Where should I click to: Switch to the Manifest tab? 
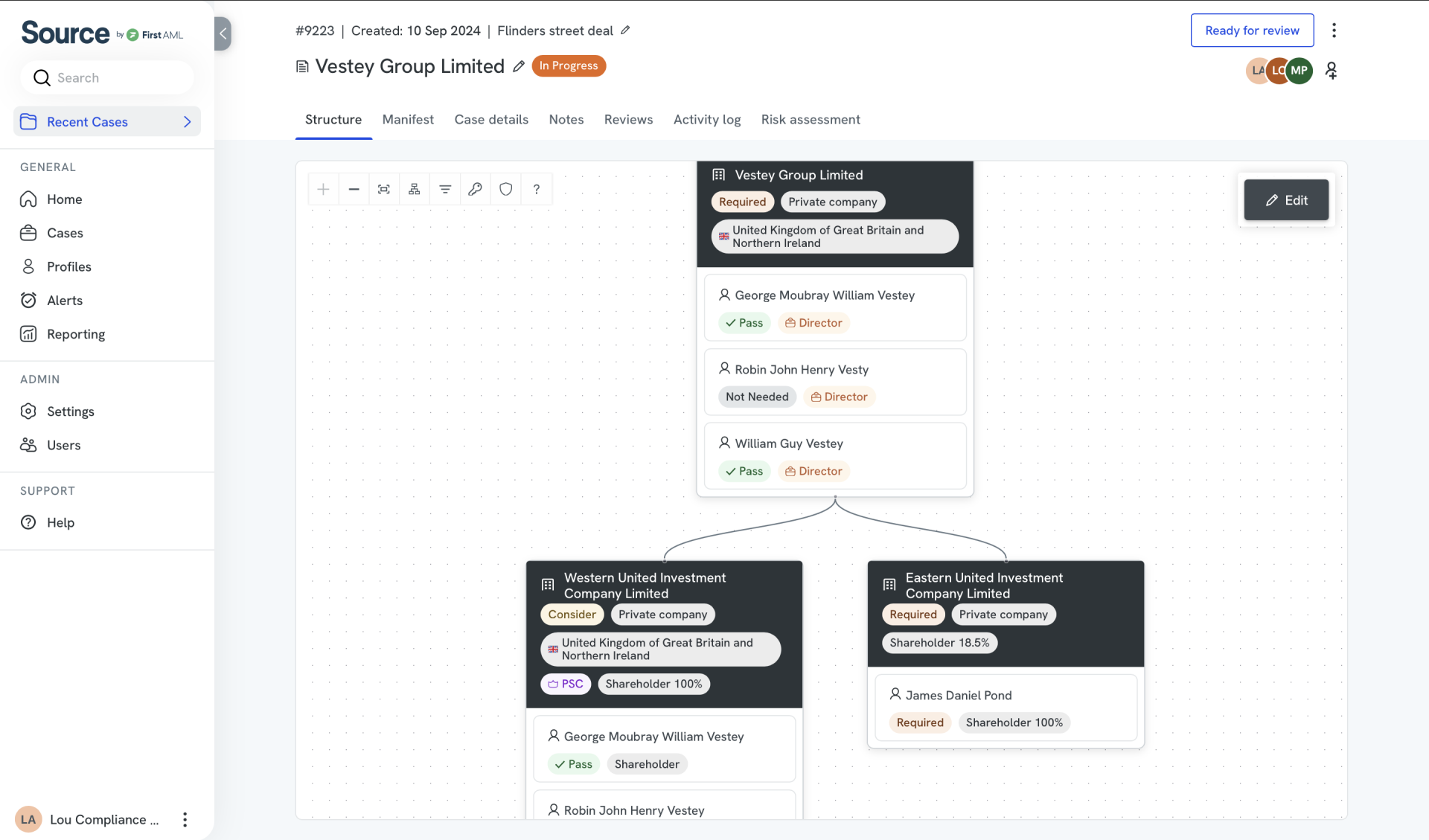tap(407, 120)
